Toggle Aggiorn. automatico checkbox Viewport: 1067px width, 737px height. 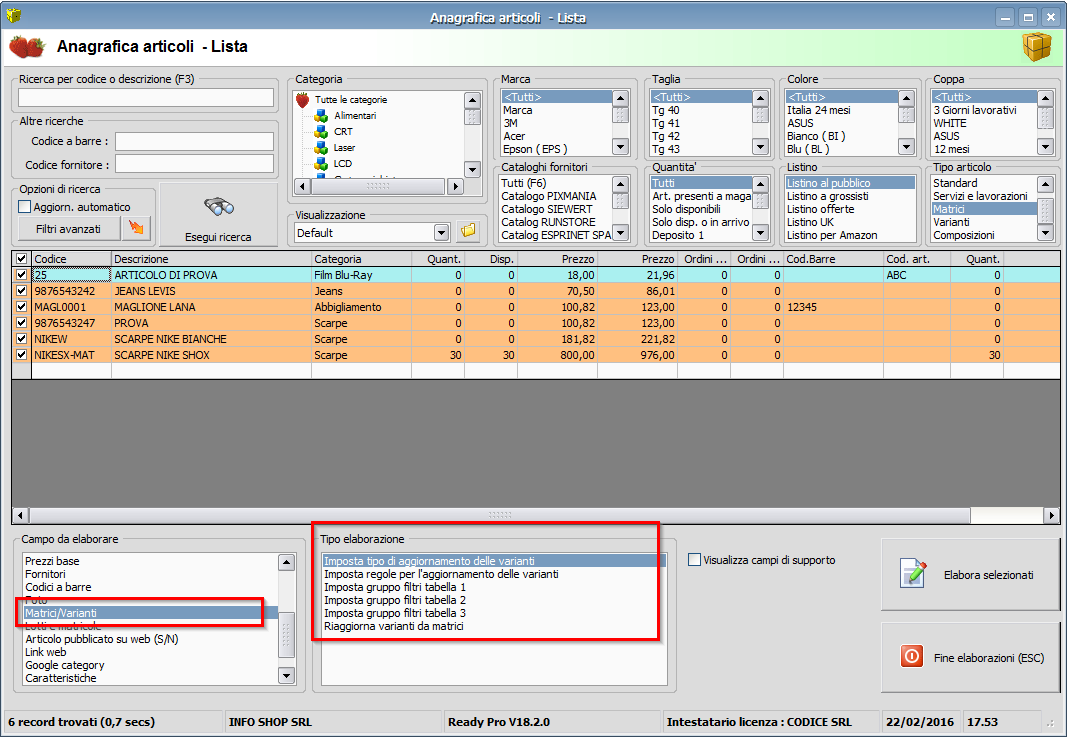click(x=24, y=206)
